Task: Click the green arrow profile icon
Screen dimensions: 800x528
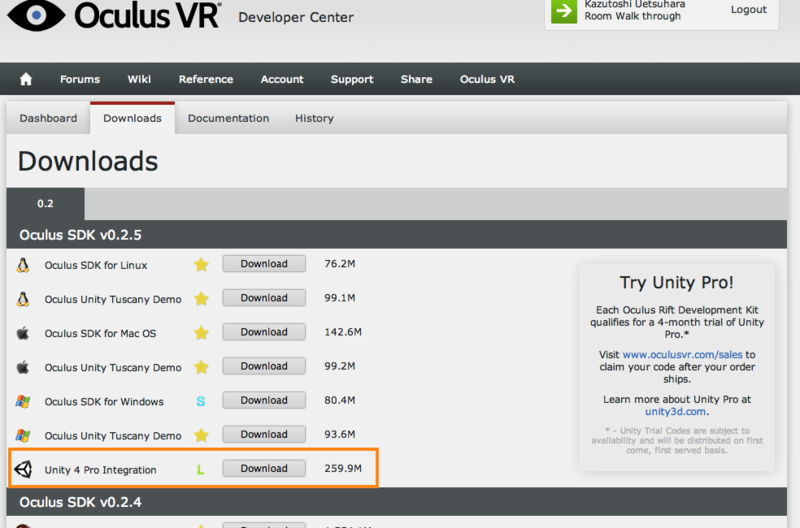Action: [564, 11]
